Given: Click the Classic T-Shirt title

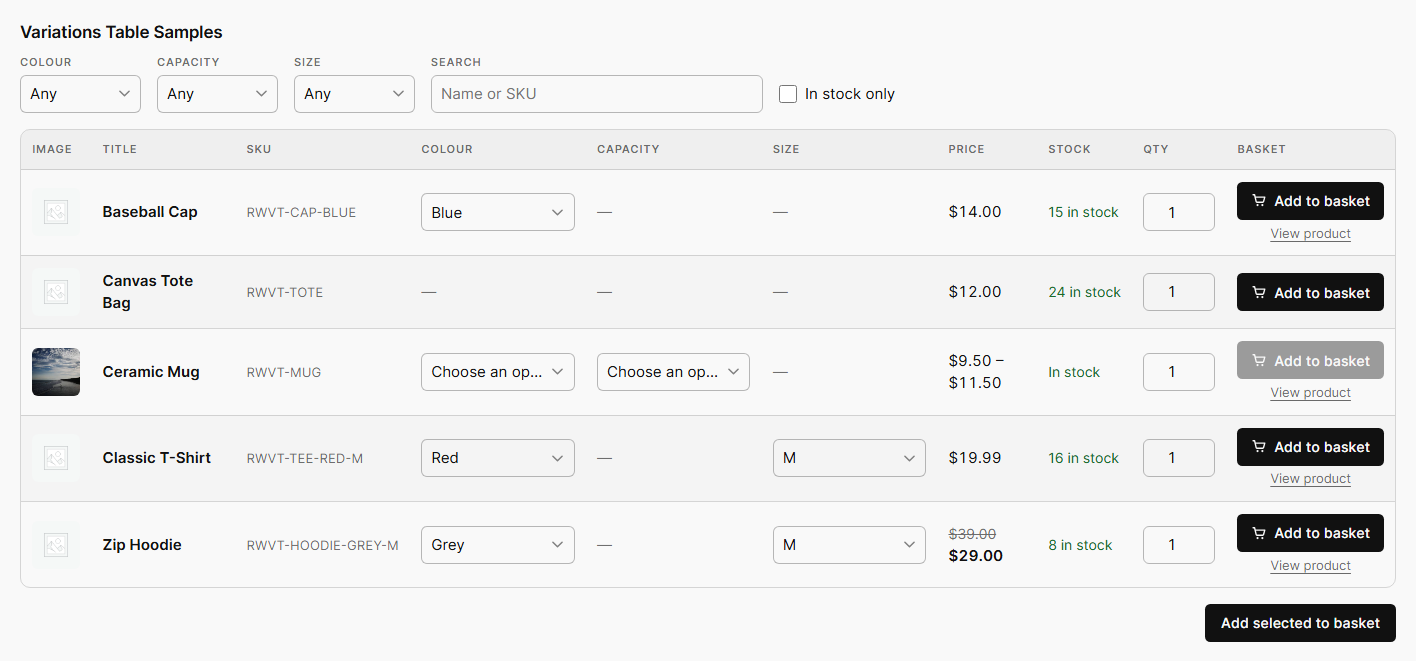Looking at the screenshot, I should (157, 458).
